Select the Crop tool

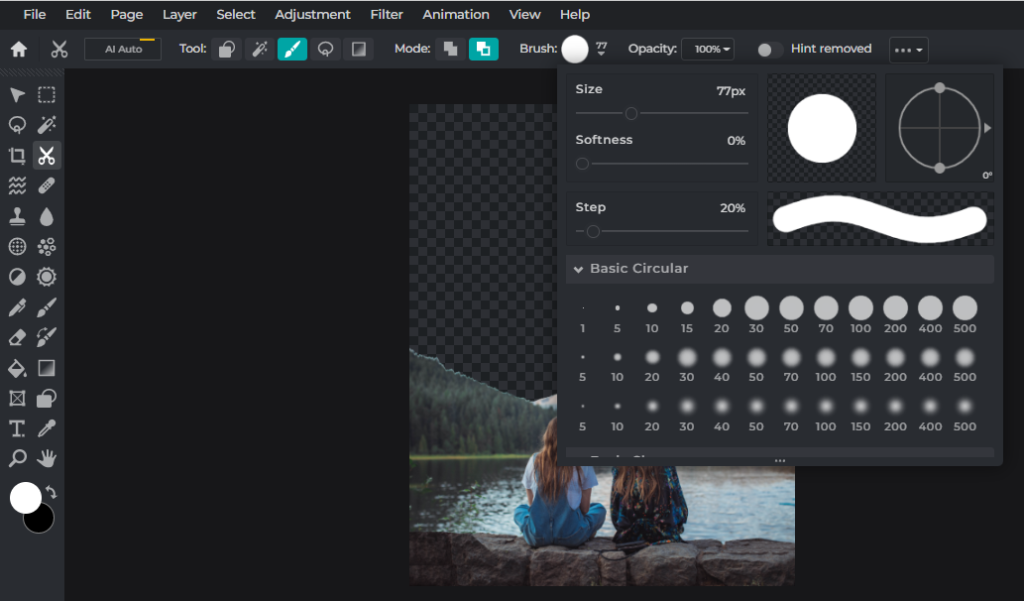click(17, 155)
